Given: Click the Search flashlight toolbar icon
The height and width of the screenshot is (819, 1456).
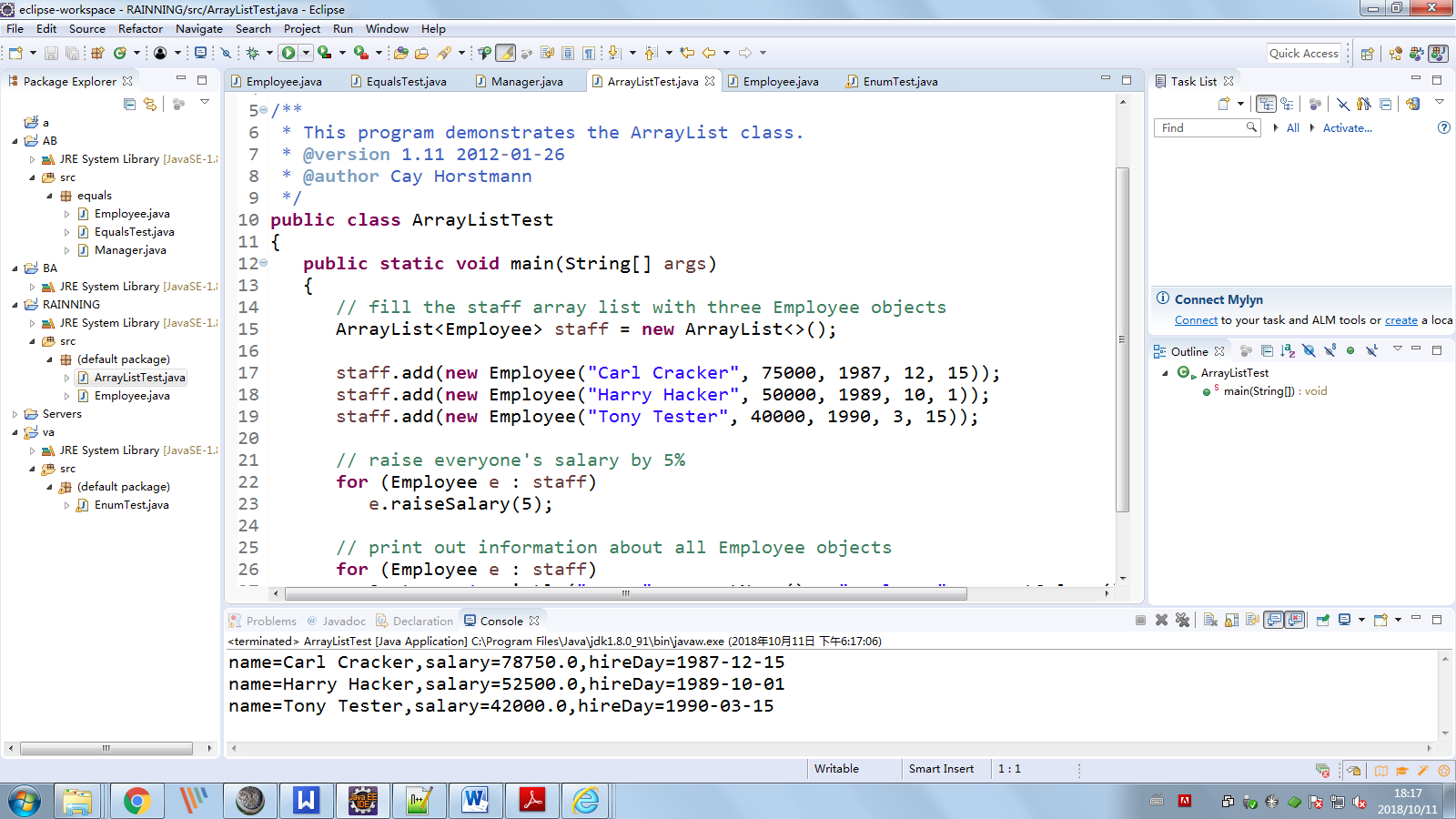Looking at the screenshot, I should [x=444, y=53].
